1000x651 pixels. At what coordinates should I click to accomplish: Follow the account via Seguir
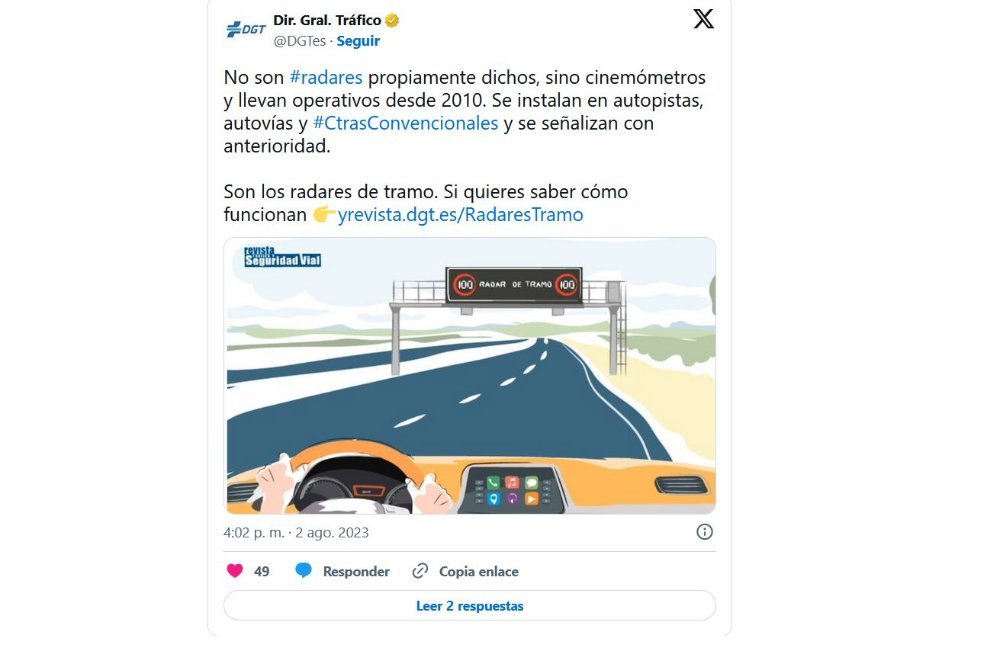coord(358,41)
